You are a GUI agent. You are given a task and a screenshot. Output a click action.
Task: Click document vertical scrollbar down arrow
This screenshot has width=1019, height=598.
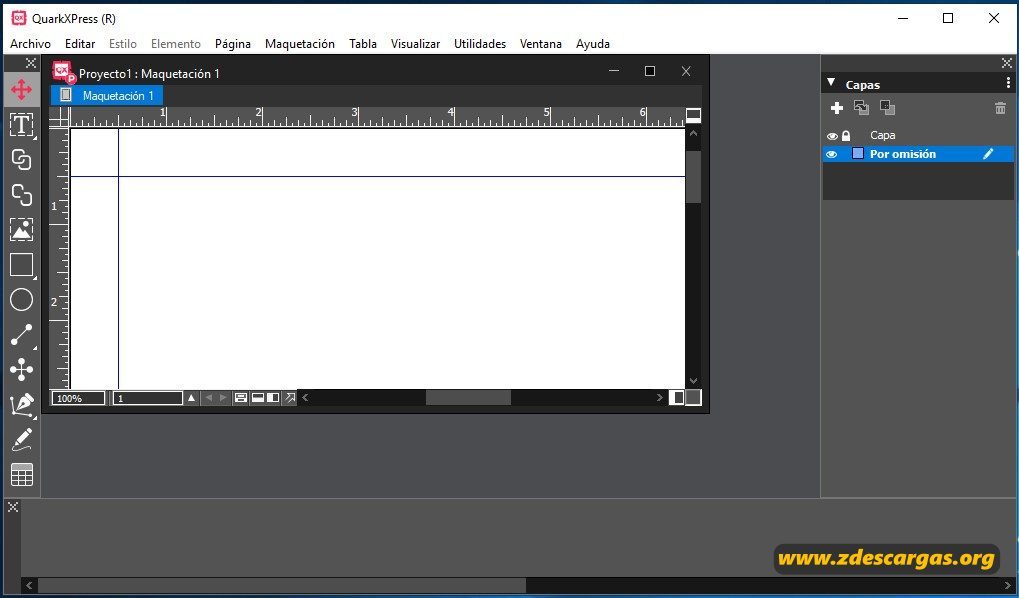click(x=693, y=381)
